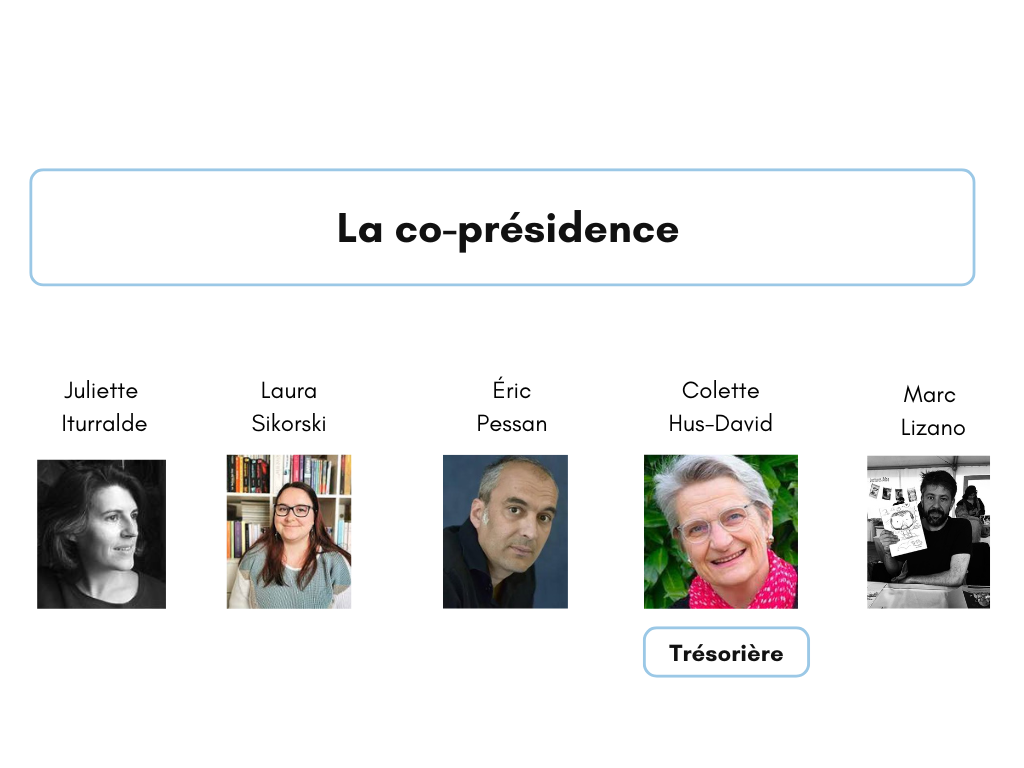Image resolution: width=1024 pixels, height=768 pixels.
Task: Click the first name "Colette"
Action: 721,390
